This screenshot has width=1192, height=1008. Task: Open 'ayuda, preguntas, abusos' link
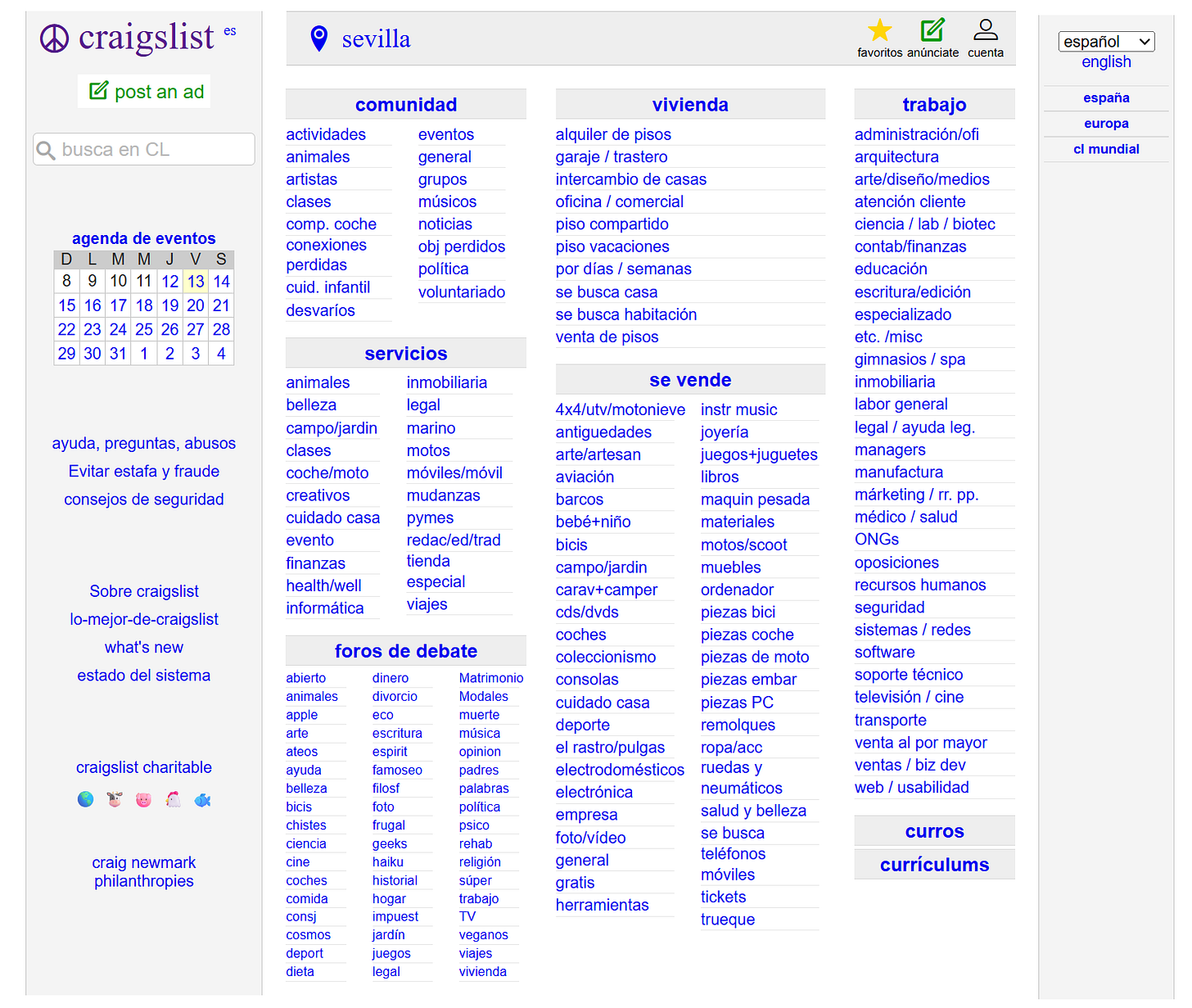click(144, 443)
